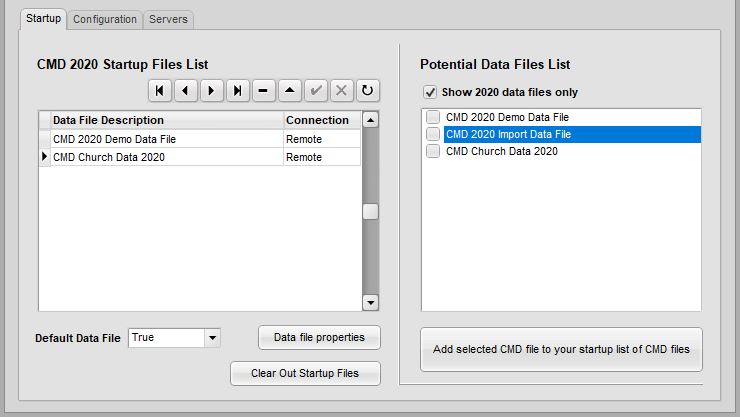
Task: Open the Configuration tab
Action: tap(105, 19)
